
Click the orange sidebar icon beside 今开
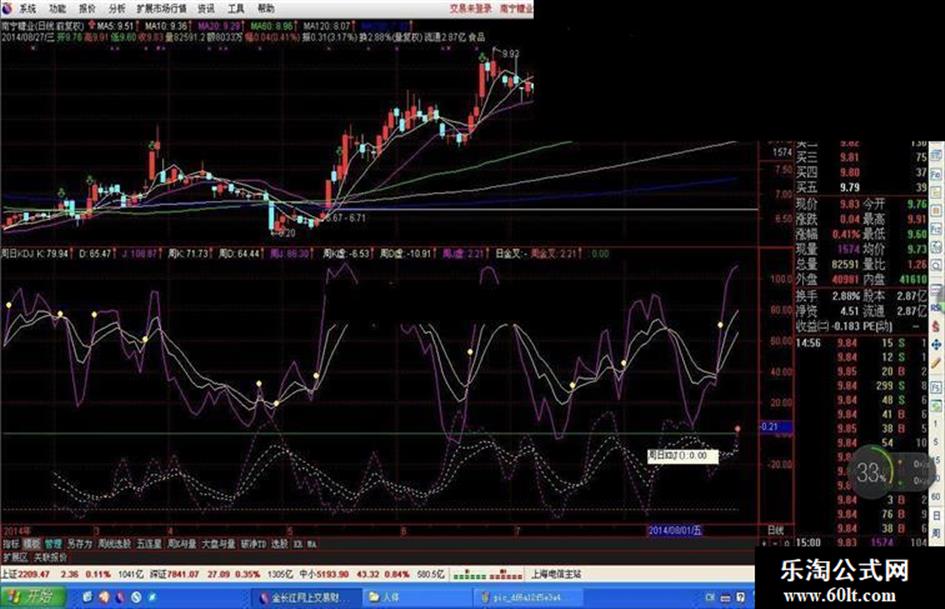point(936,210)
